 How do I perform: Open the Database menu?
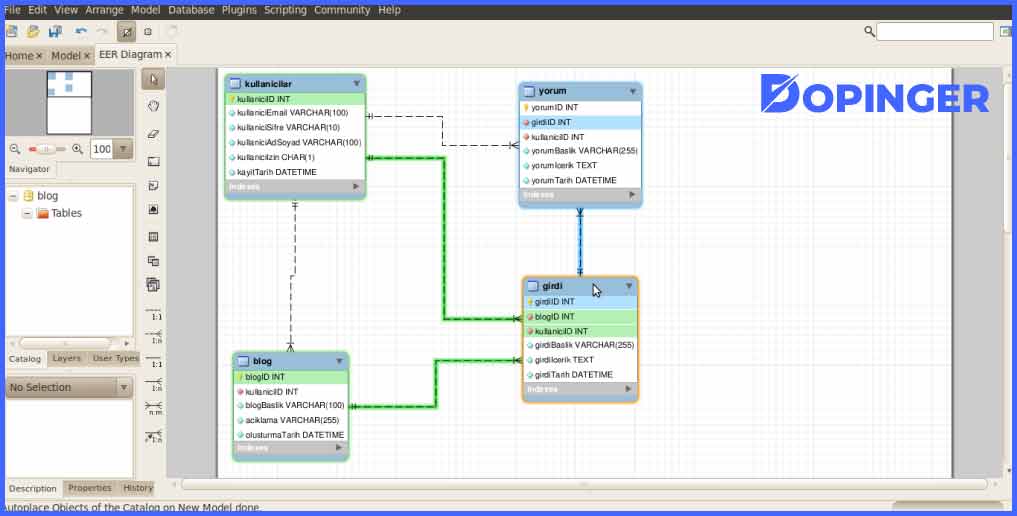click(191, 10)
